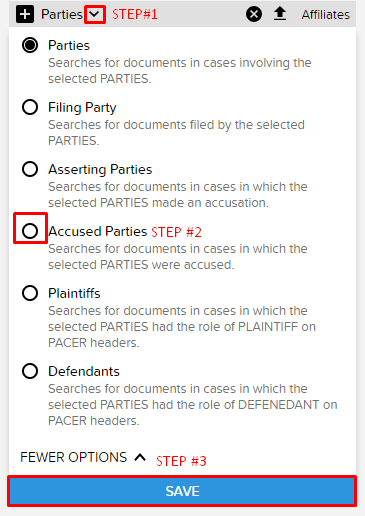The height and width of the screenshot is (516, 365).
Task: Click the Accused Parties option title
Action: point(98,231)
